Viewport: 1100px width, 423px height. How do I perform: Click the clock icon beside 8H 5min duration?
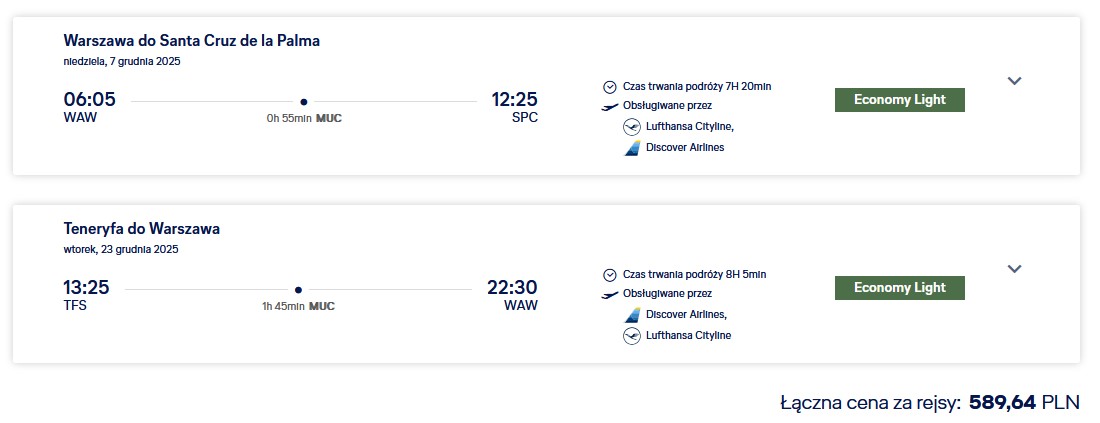point(610,275)
